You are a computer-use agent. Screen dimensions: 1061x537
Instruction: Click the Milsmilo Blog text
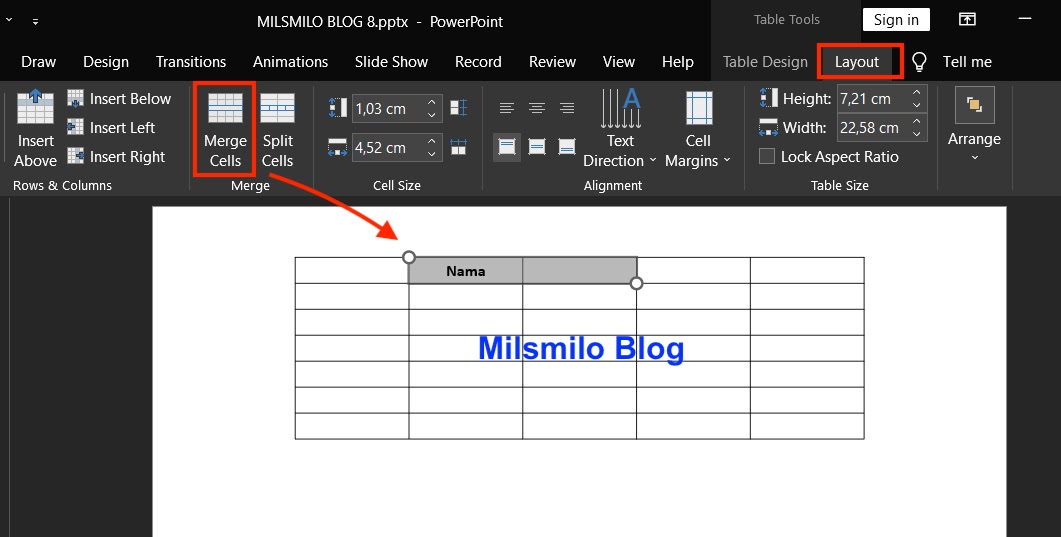coord(581,348)
